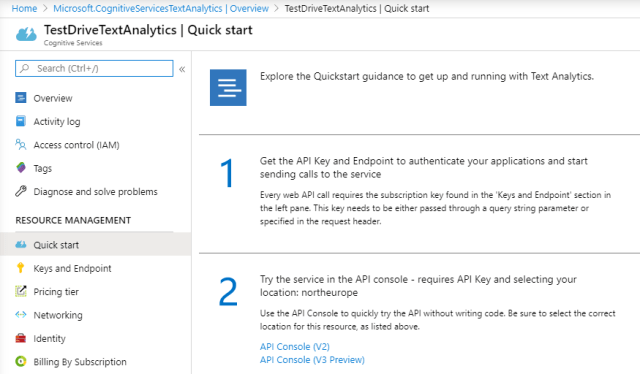640x374 pixels.
Task: Go to Home breadcrumb
Action: click(x=24, y=8)
